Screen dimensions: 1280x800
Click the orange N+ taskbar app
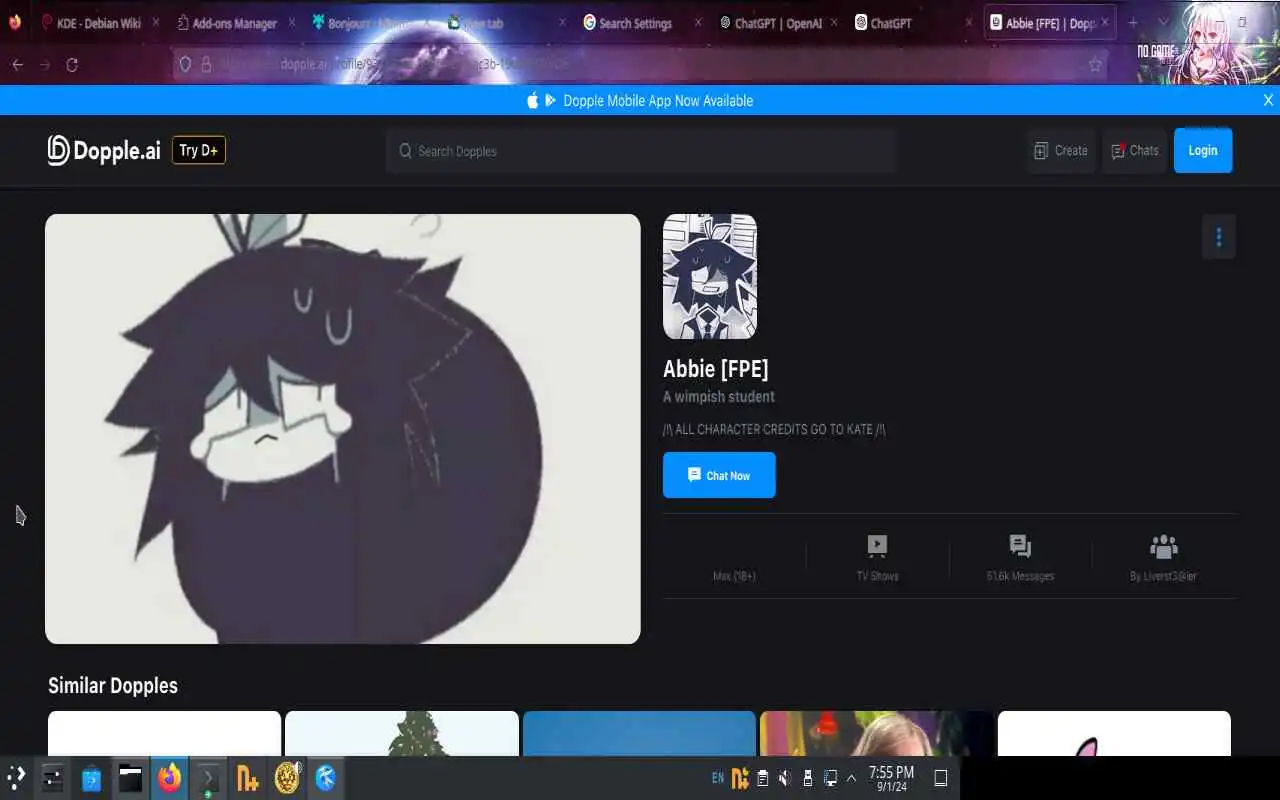(247, 777)
